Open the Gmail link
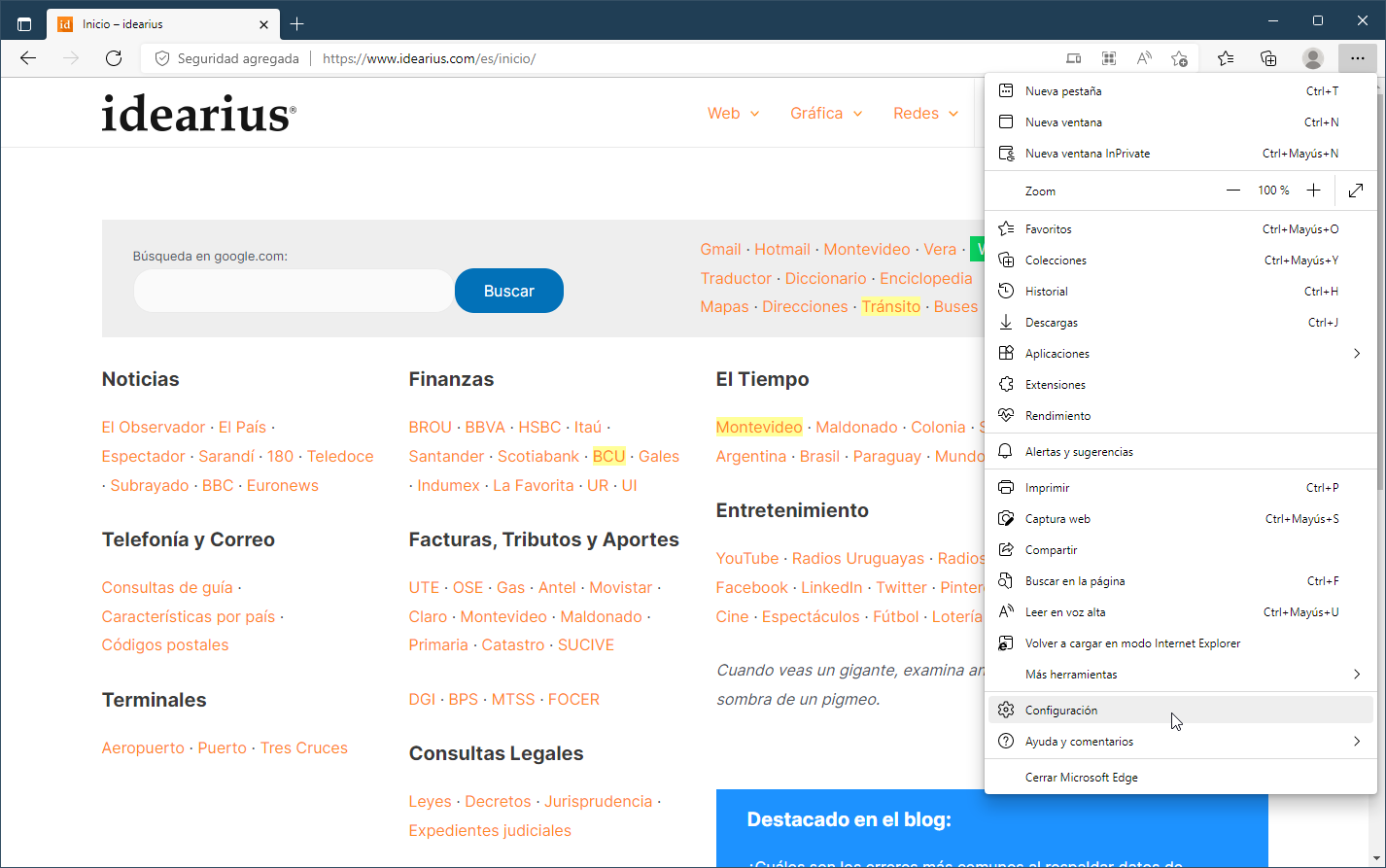The image size is (1386, 868). pyautogui.click(x=720, y=250)
